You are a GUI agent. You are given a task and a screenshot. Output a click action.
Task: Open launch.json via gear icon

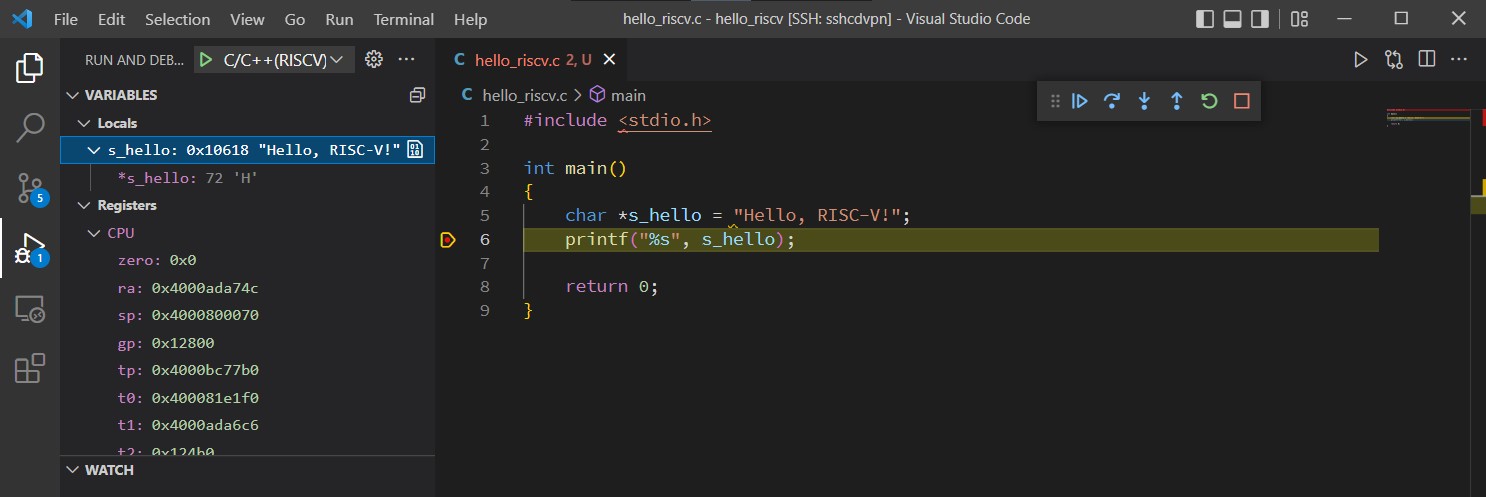374,60
